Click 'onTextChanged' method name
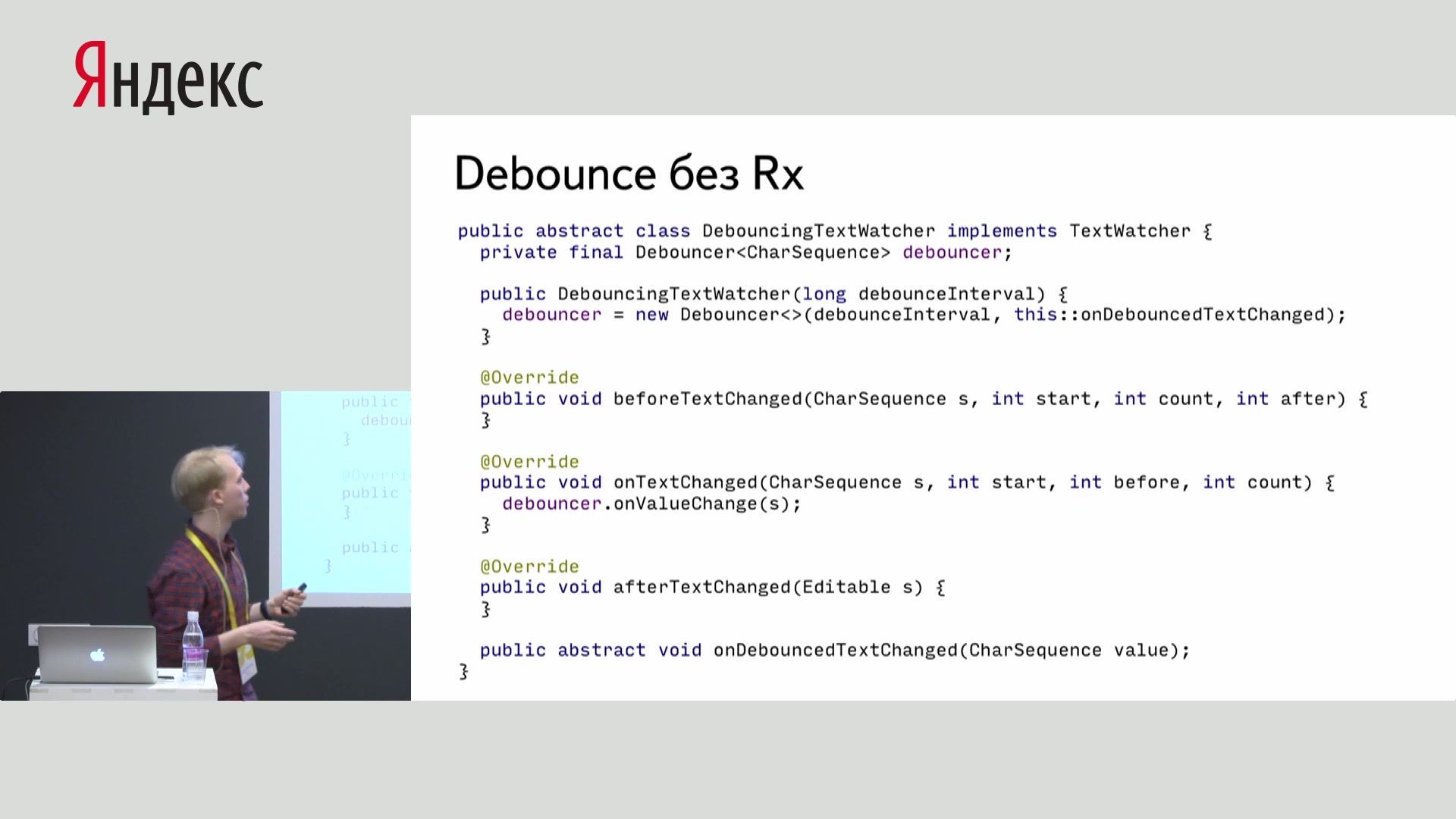This screenshot has width=1456, height=819. [685, 482]
